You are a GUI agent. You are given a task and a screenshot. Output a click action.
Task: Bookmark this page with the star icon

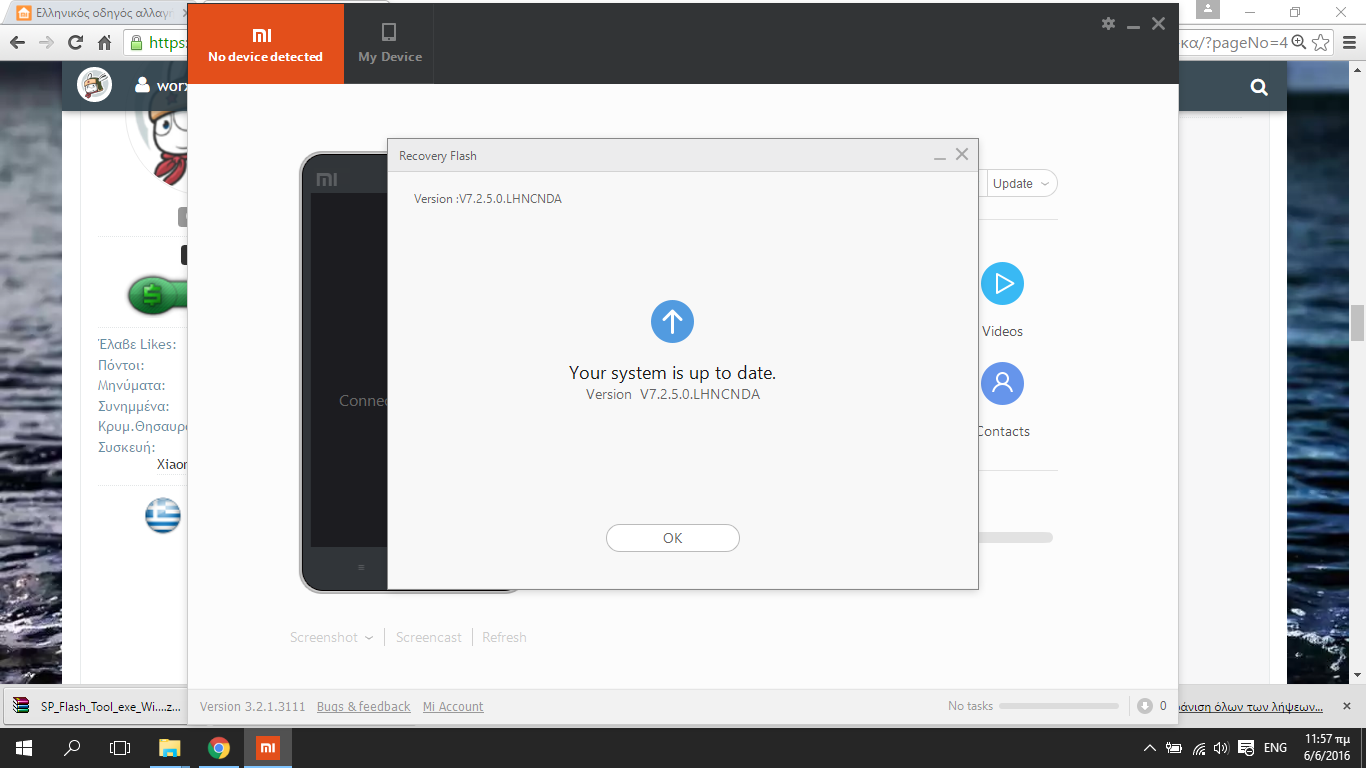point(1321,42)
